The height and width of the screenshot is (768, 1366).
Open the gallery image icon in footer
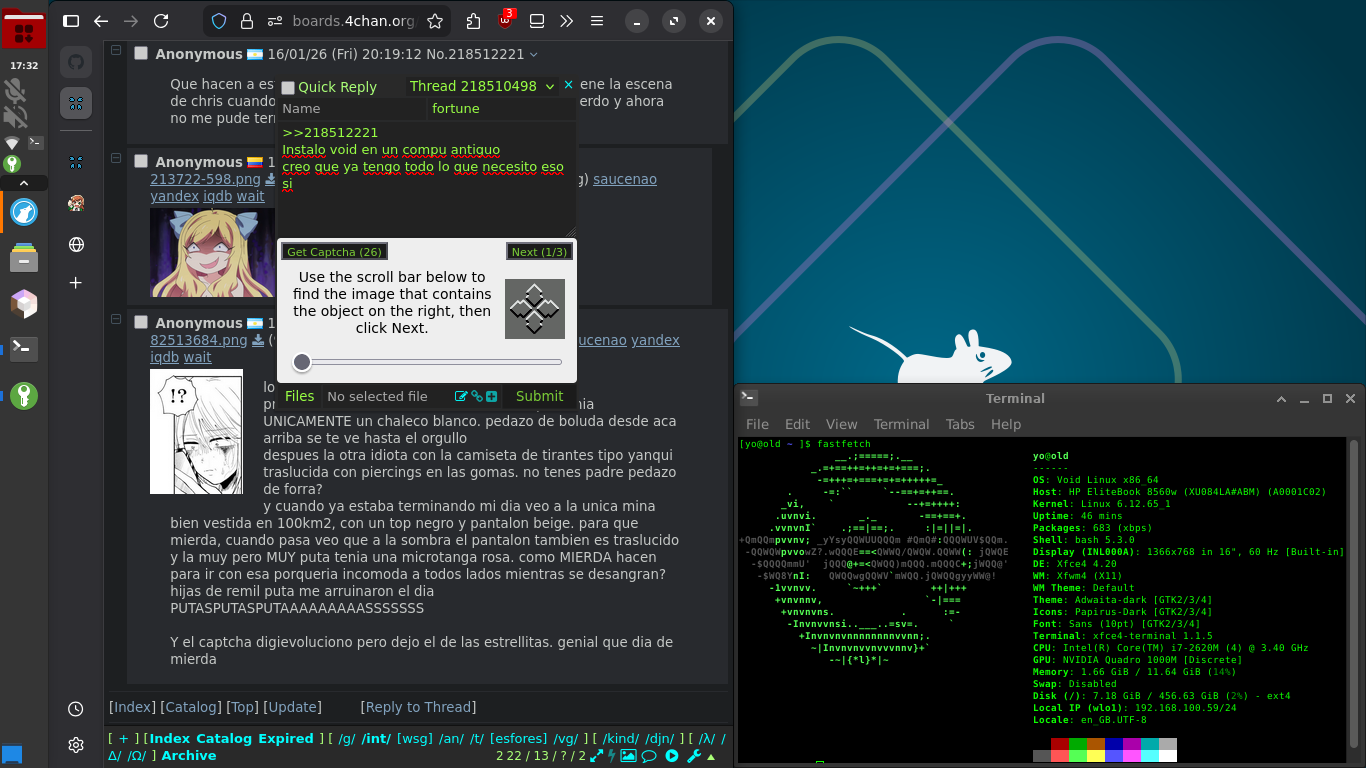pos(628,756)
